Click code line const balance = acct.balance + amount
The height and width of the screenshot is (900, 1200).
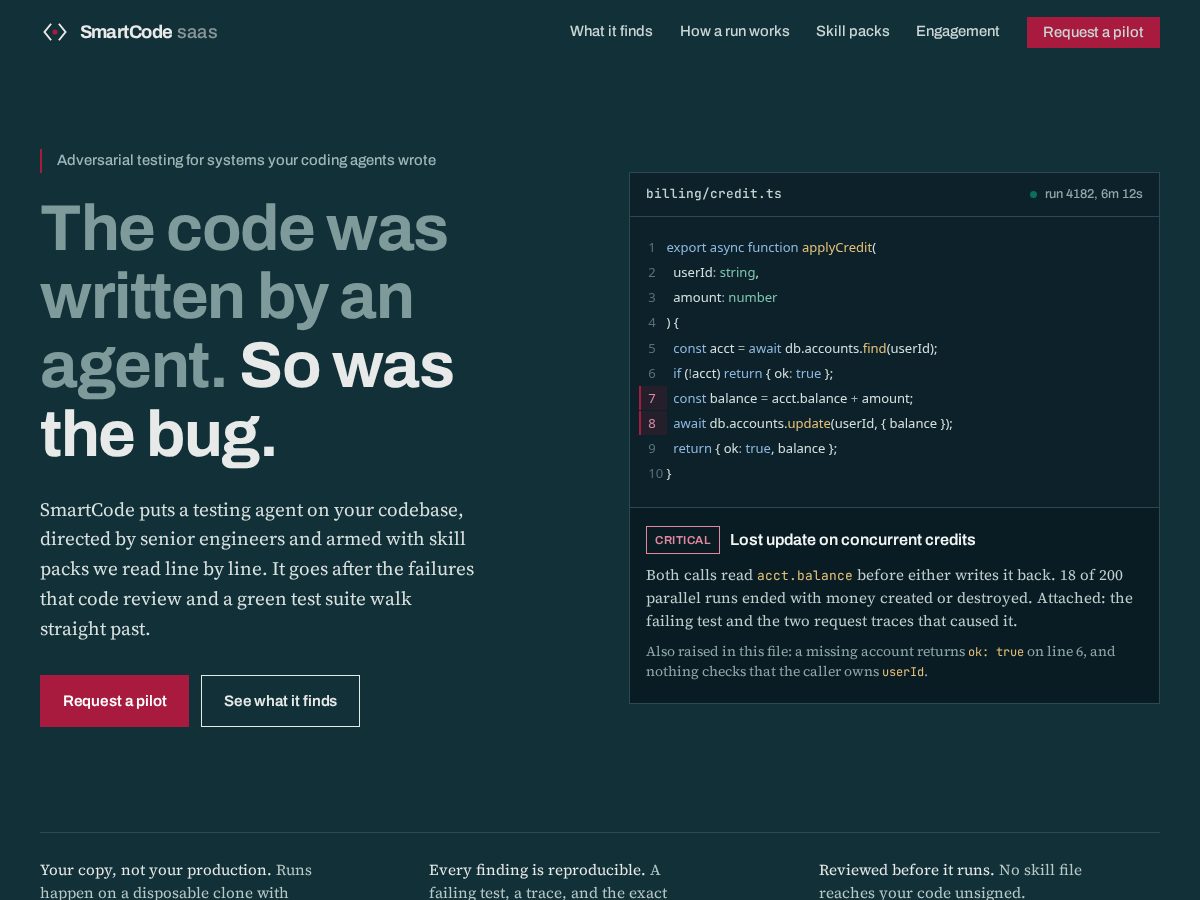click(793, 398)
